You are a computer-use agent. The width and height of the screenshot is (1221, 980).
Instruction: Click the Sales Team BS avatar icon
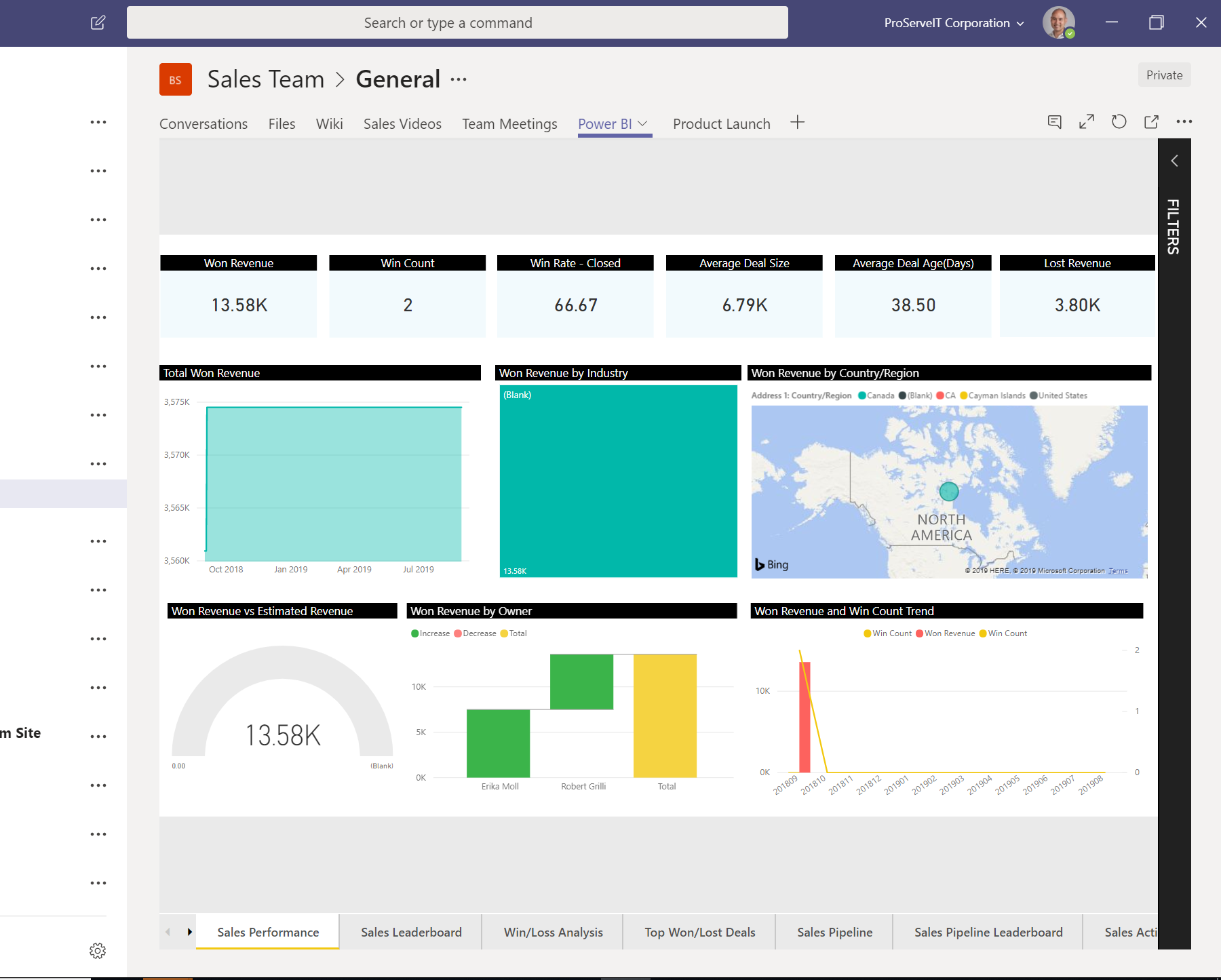175,79
